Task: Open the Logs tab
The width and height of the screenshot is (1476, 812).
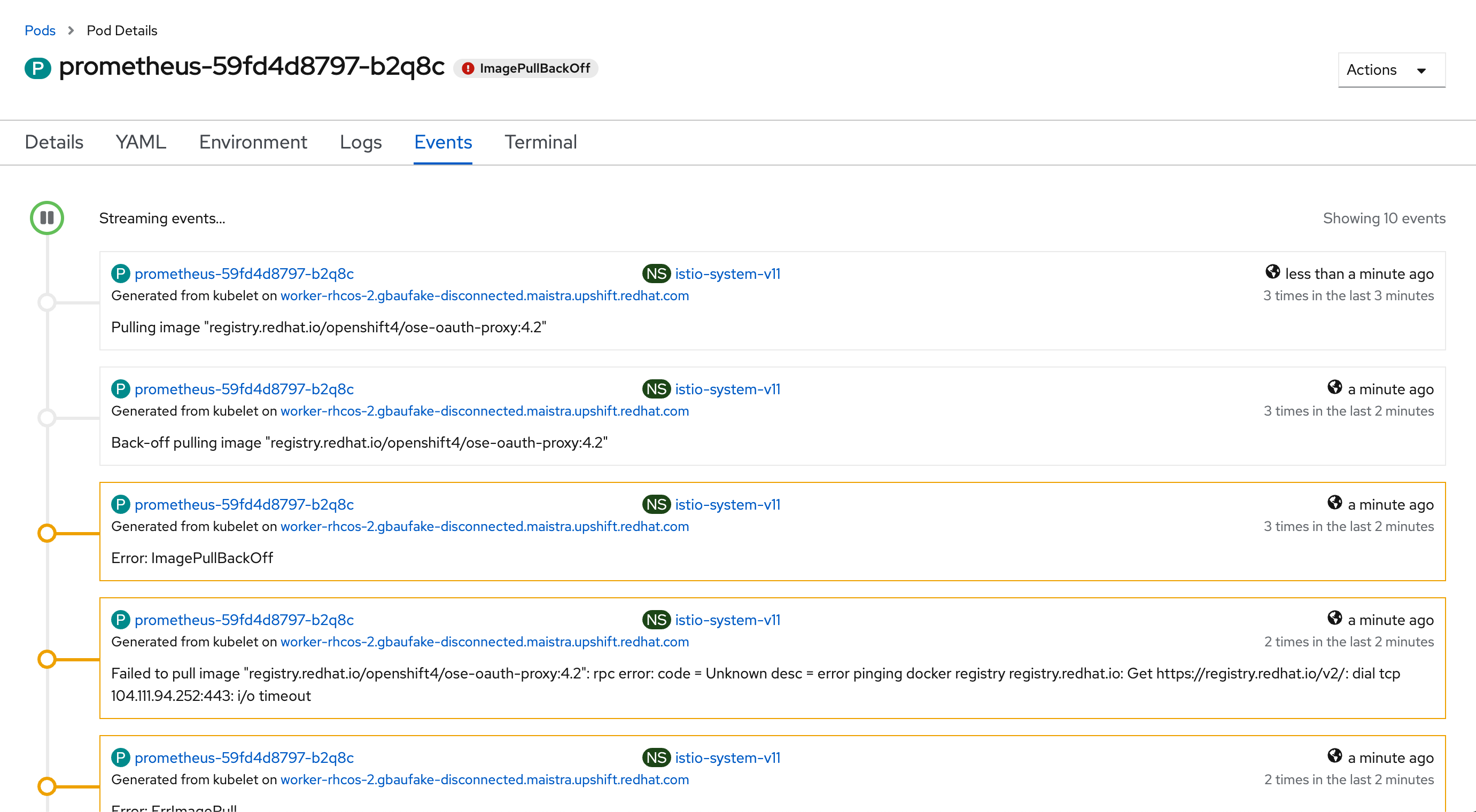Action: point(360,142)
